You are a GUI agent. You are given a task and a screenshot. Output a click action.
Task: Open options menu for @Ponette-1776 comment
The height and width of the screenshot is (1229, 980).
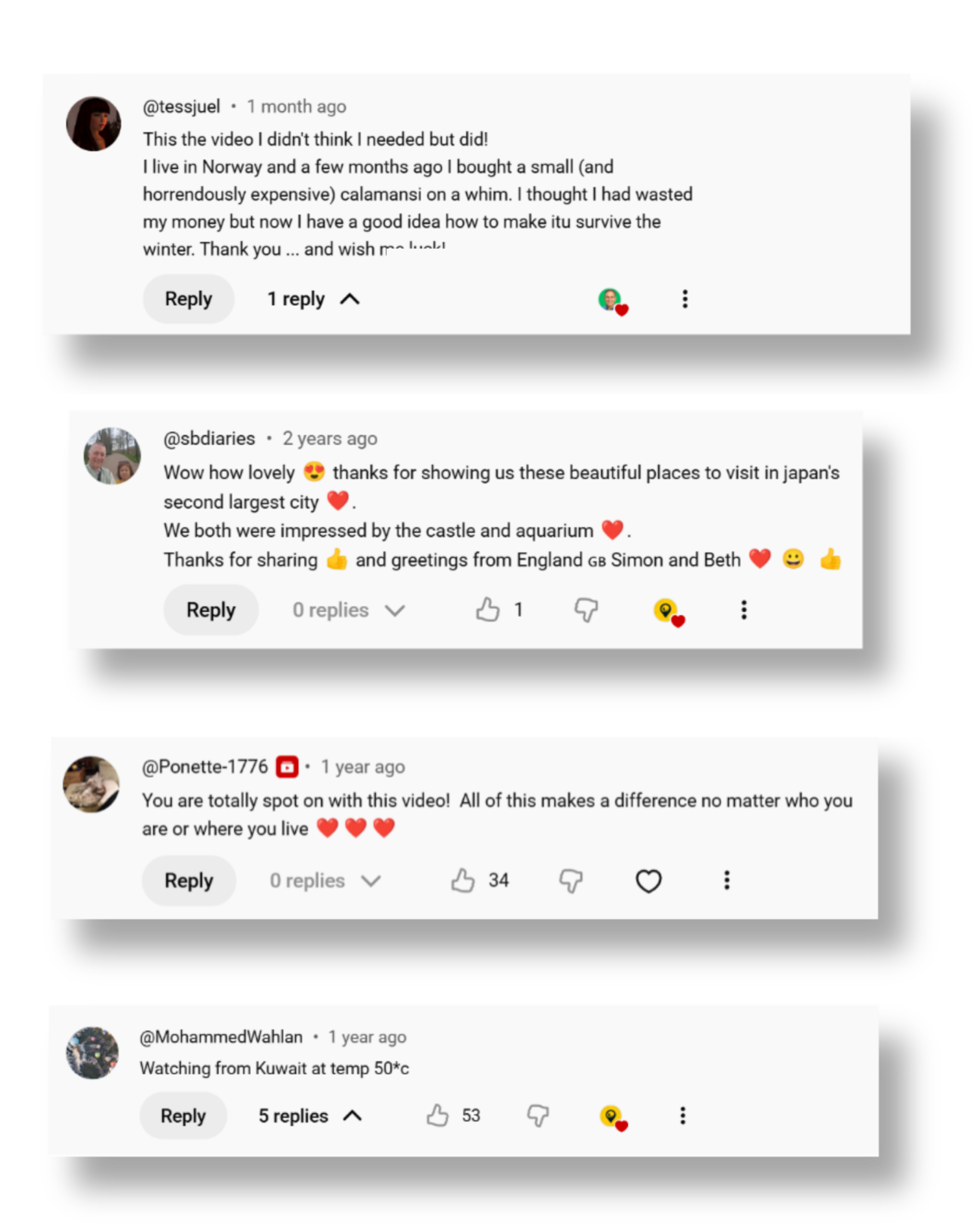(x=727, y=880)
